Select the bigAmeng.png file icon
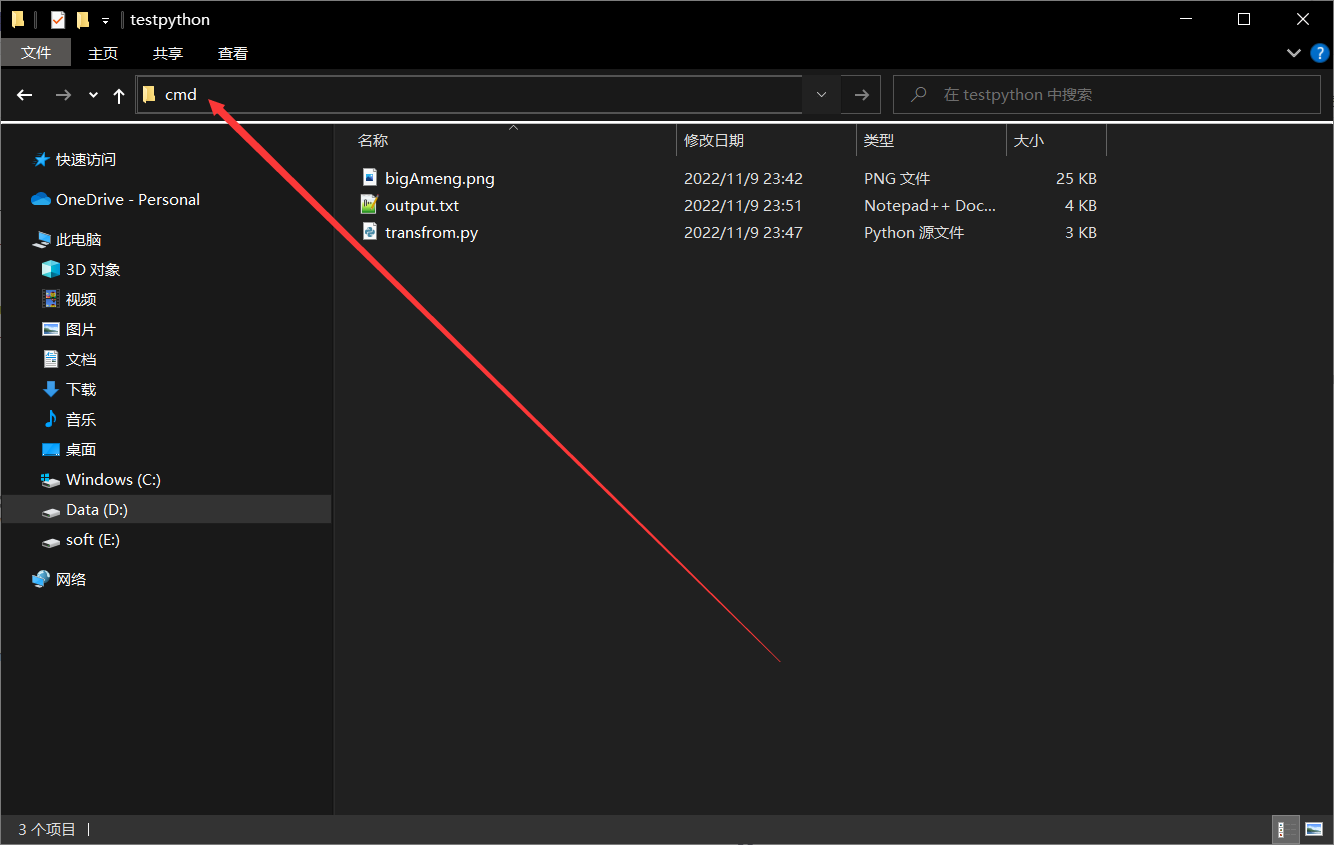Viewport: 1334px width, 845px height. [x=369, y=178]
